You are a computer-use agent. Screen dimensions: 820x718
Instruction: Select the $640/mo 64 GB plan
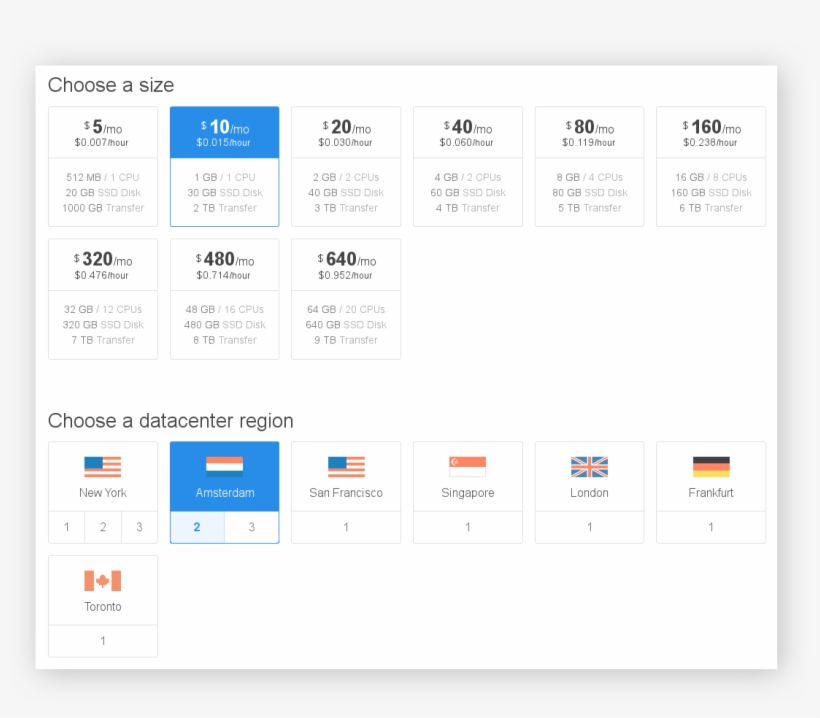(x=346, y=298)
